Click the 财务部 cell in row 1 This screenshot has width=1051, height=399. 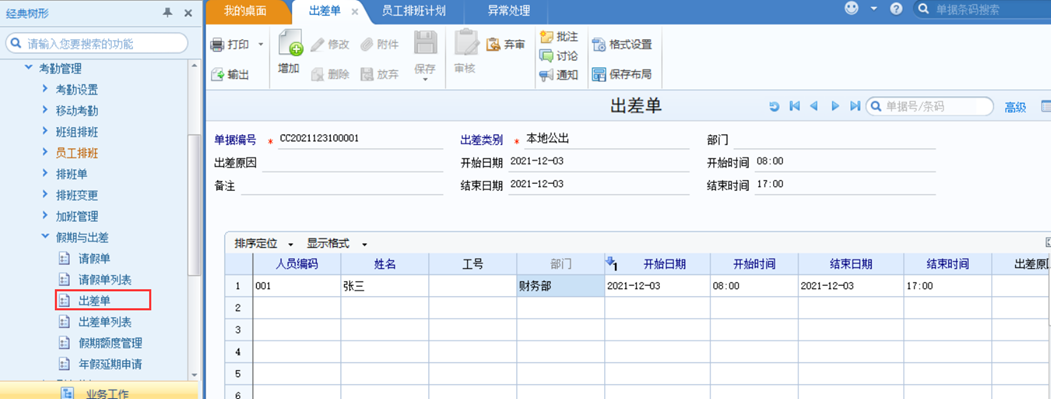point(560,286)
